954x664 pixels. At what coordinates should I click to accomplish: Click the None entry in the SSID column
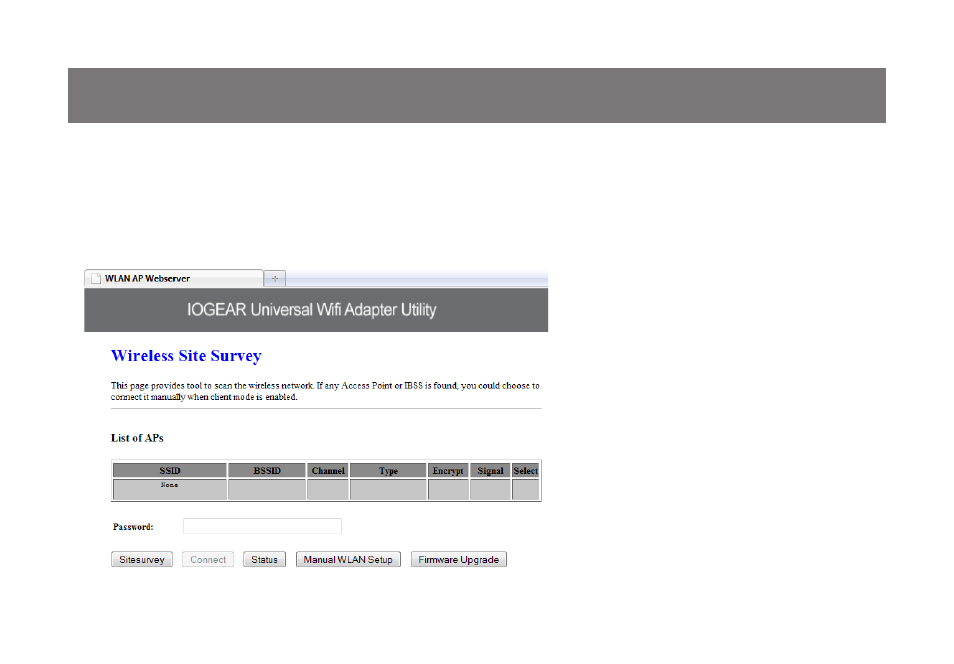click(x=170, y=485)
